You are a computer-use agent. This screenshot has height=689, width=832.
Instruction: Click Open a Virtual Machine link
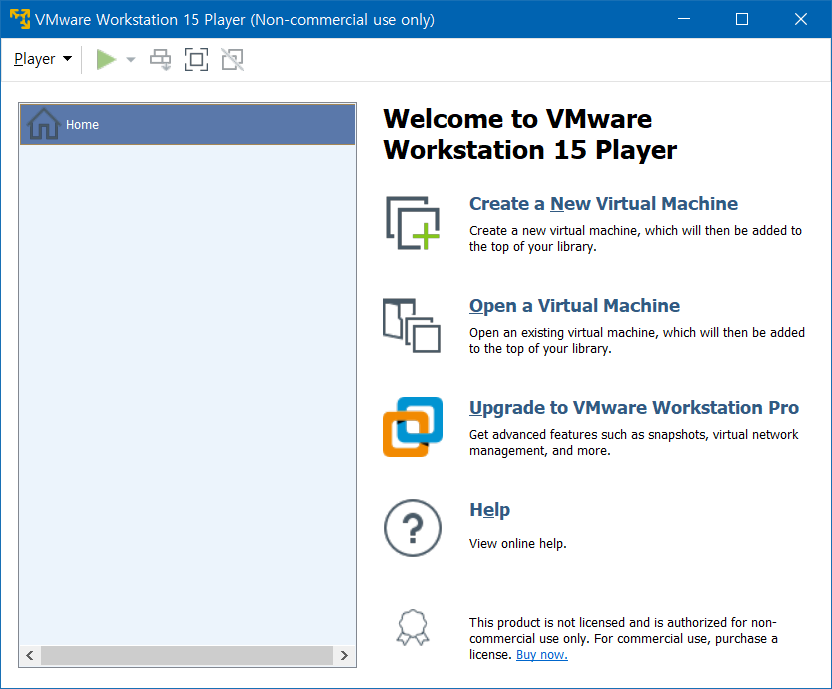[574, 306]
